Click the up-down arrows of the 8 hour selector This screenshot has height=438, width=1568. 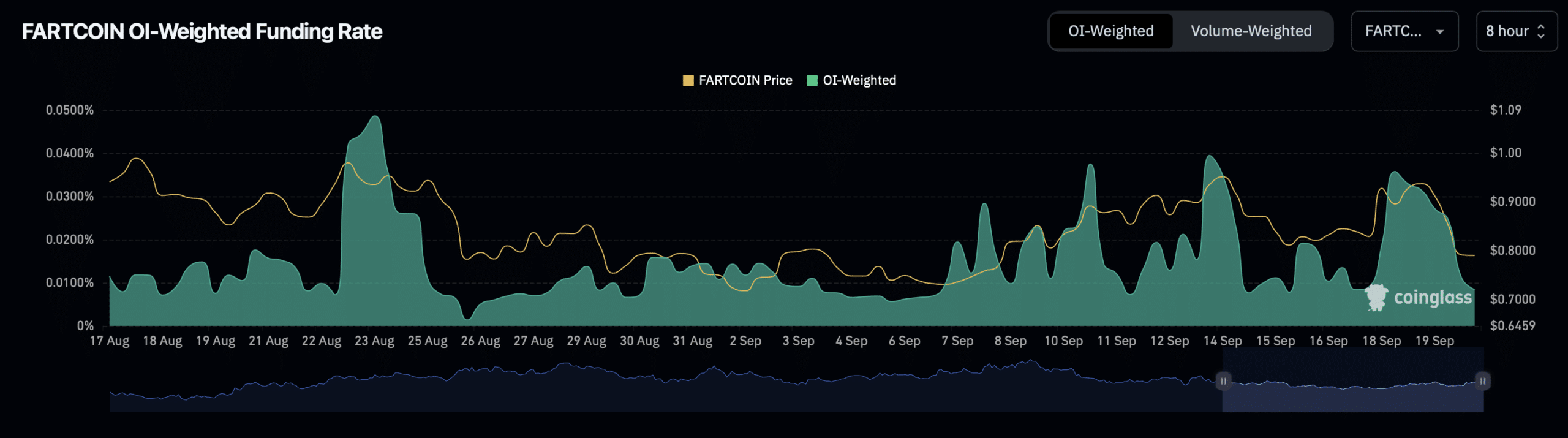[x=1541, y=31]
